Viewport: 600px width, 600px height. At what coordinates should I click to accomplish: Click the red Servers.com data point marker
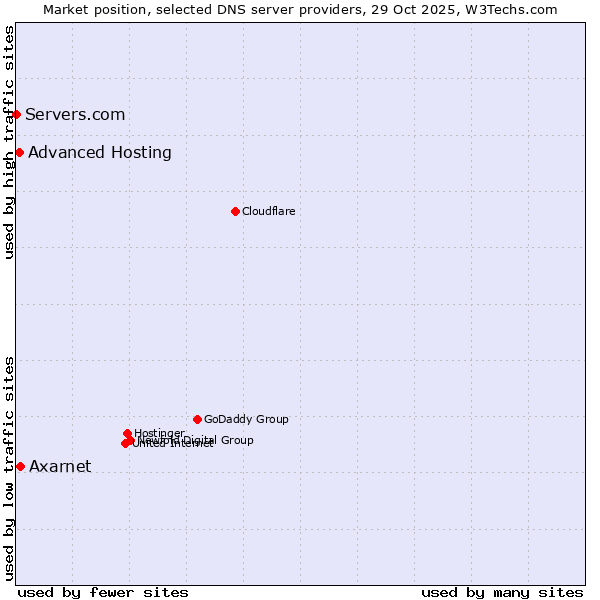(16, 114)
